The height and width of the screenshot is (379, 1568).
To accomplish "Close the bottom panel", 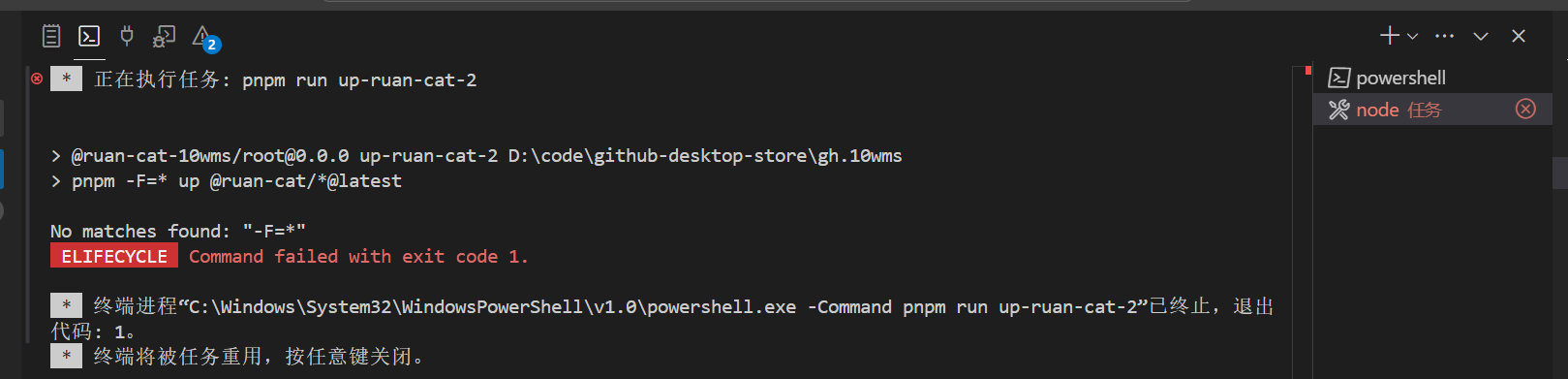I will pos(1519,36).
